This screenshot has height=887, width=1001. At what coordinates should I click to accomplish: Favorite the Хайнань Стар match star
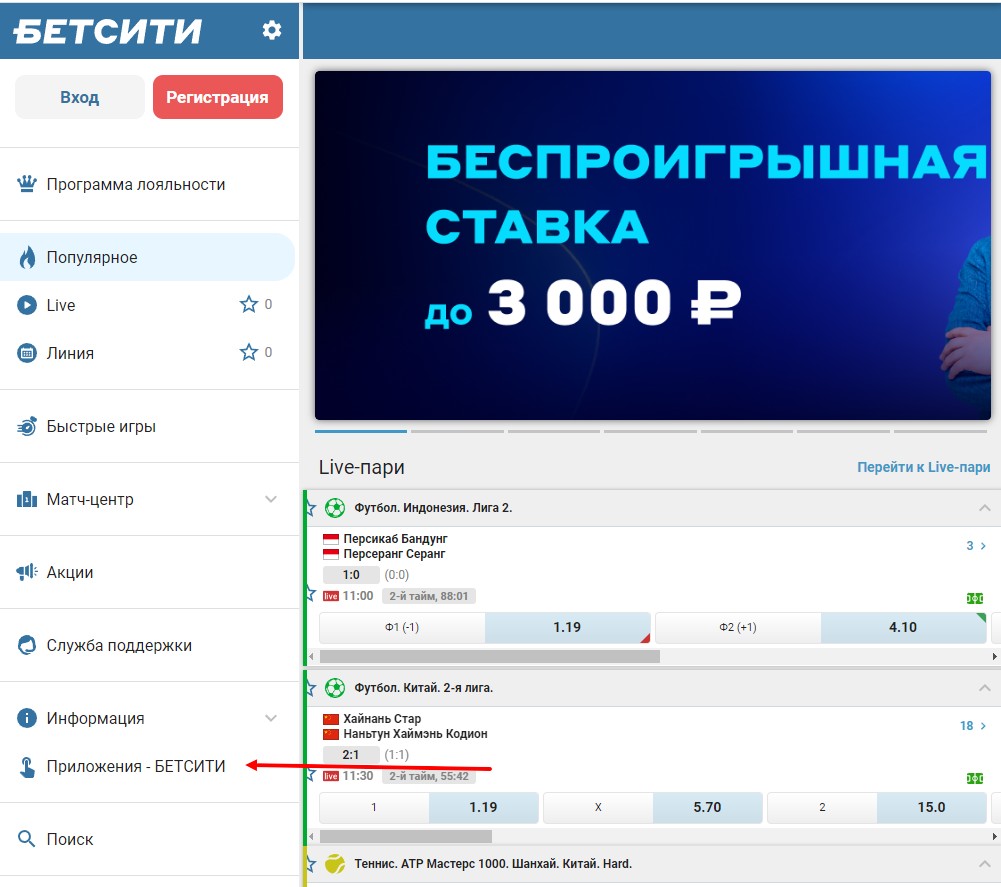pyautogui.click(x=311, y=775)
